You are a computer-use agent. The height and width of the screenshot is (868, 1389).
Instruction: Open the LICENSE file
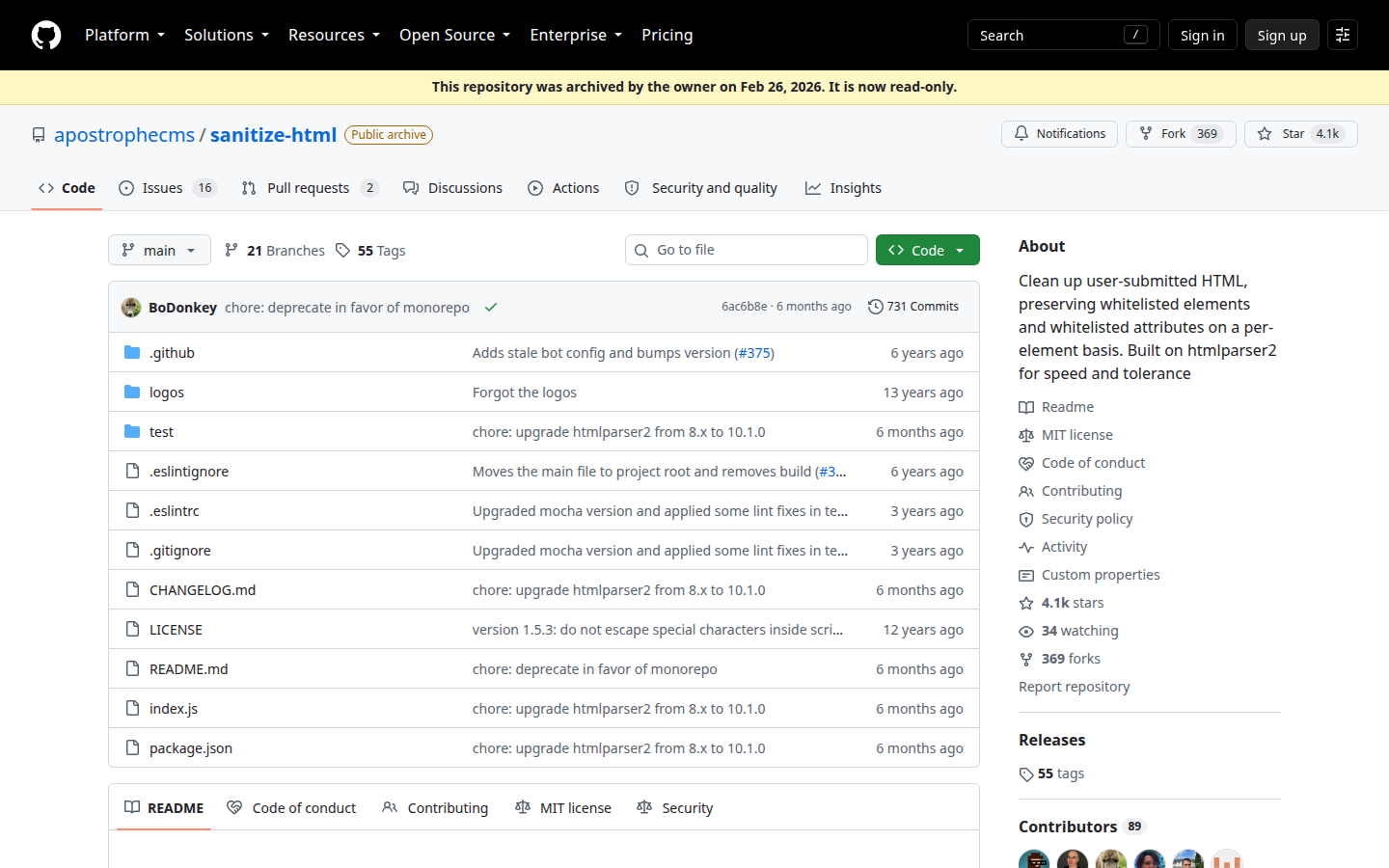(x=176, y=630)
